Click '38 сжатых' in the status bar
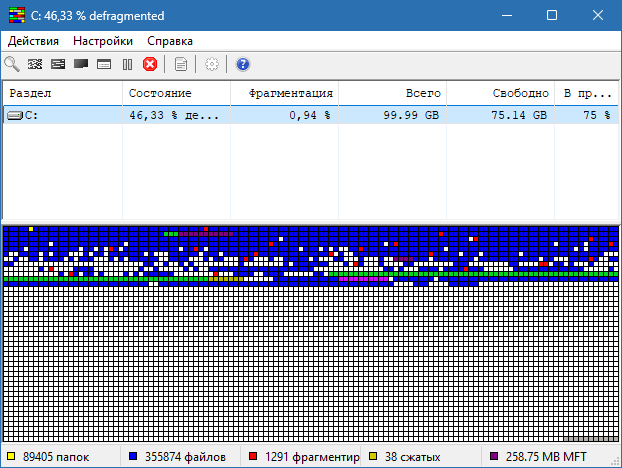Viewport: 622px width, 468px height. coord(413,457)
